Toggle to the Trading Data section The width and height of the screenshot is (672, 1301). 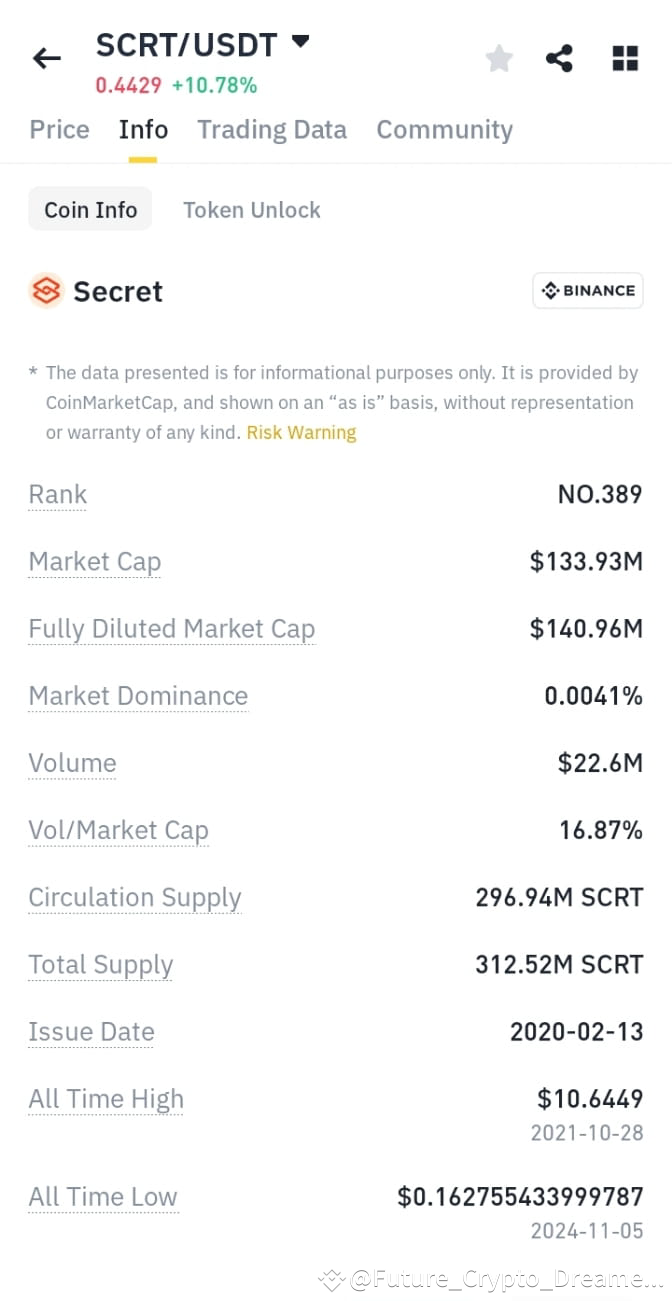271,129
